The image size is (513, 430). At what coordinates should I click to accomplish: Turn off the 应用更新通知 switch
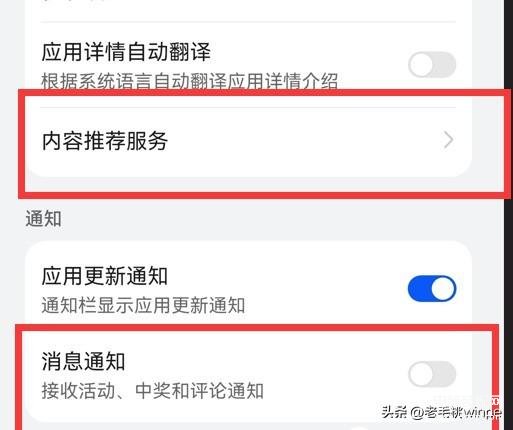(x=432, y=288)
